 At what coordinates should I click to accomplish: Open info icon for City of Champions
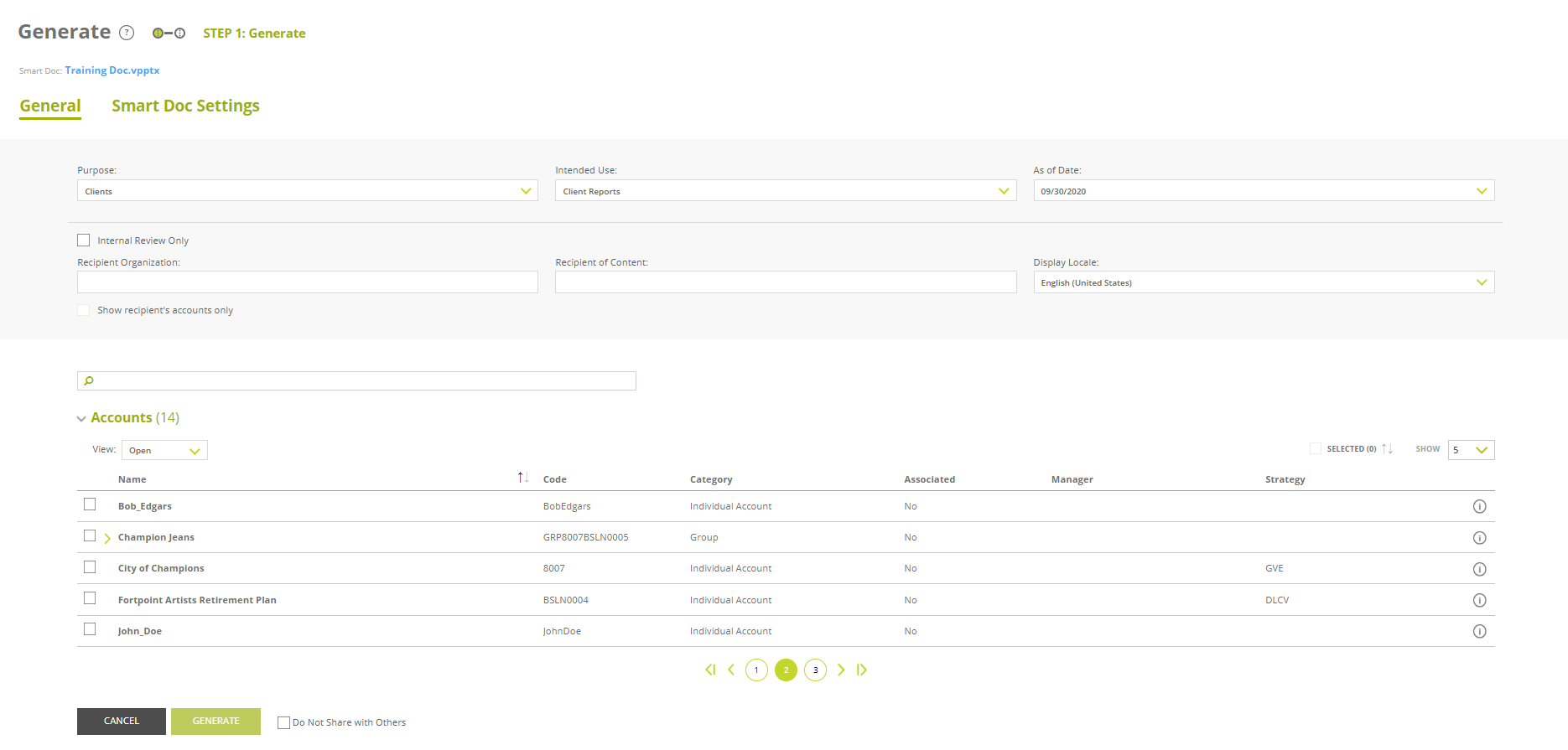tap(1479, 569)
